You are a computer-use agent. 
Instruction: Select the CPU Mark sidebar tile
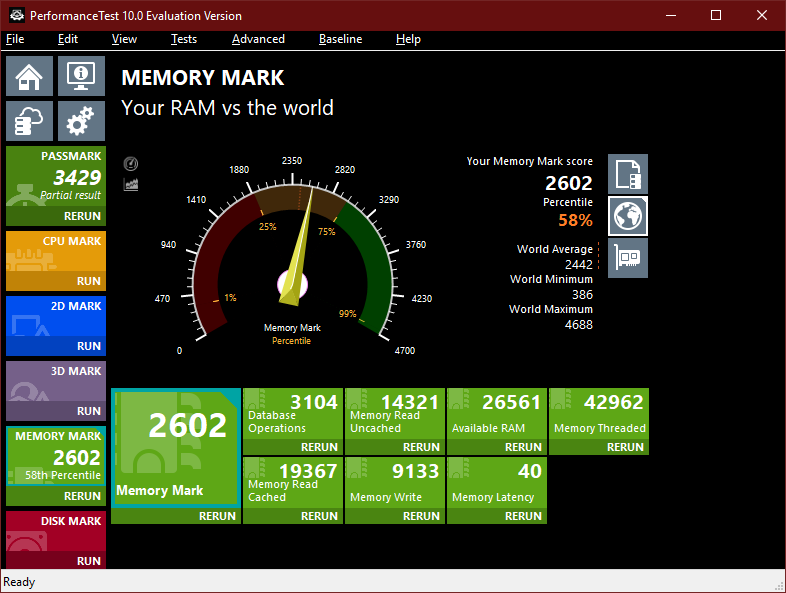56,251
